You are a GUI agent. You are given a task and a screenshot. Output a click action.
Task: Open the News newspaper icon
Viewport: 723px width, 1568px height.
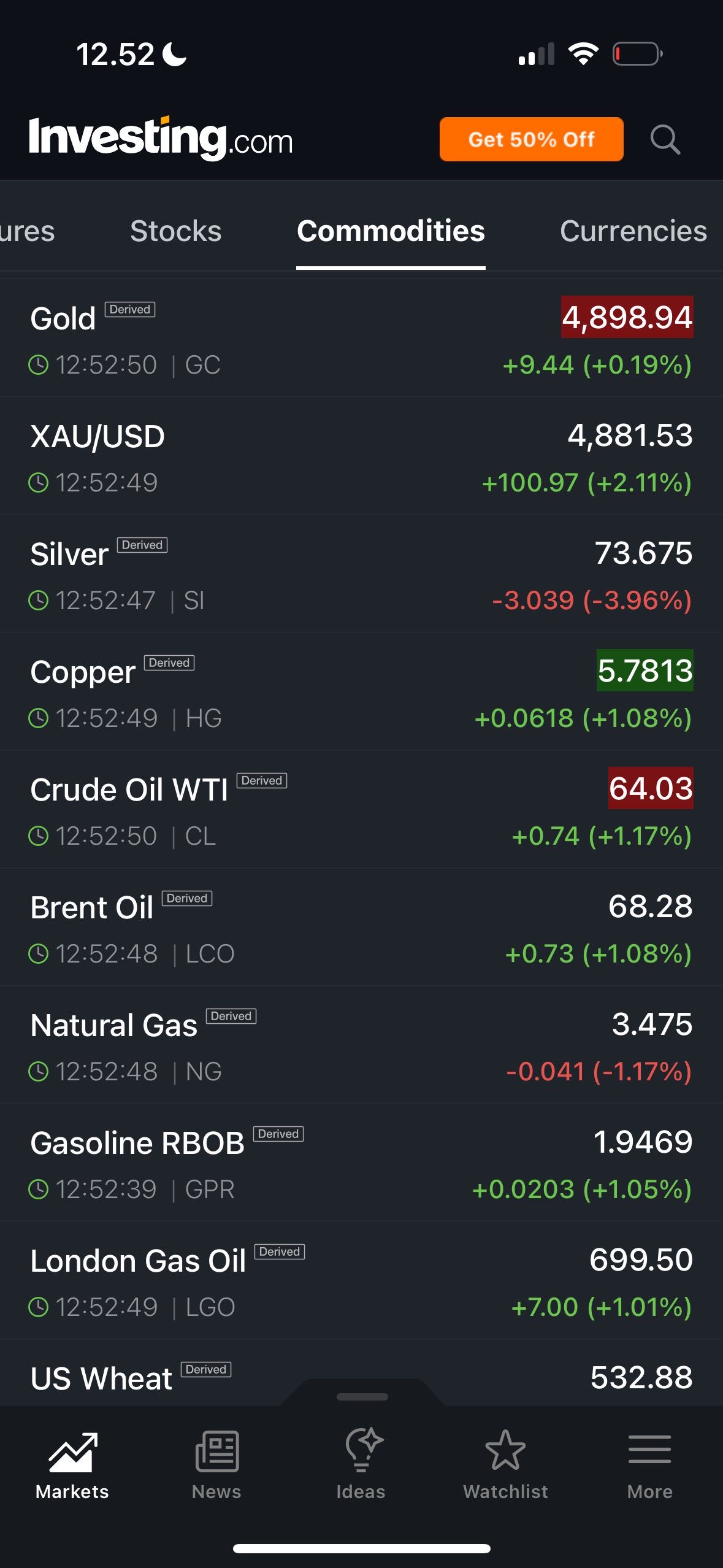[x=216, y=1452]
